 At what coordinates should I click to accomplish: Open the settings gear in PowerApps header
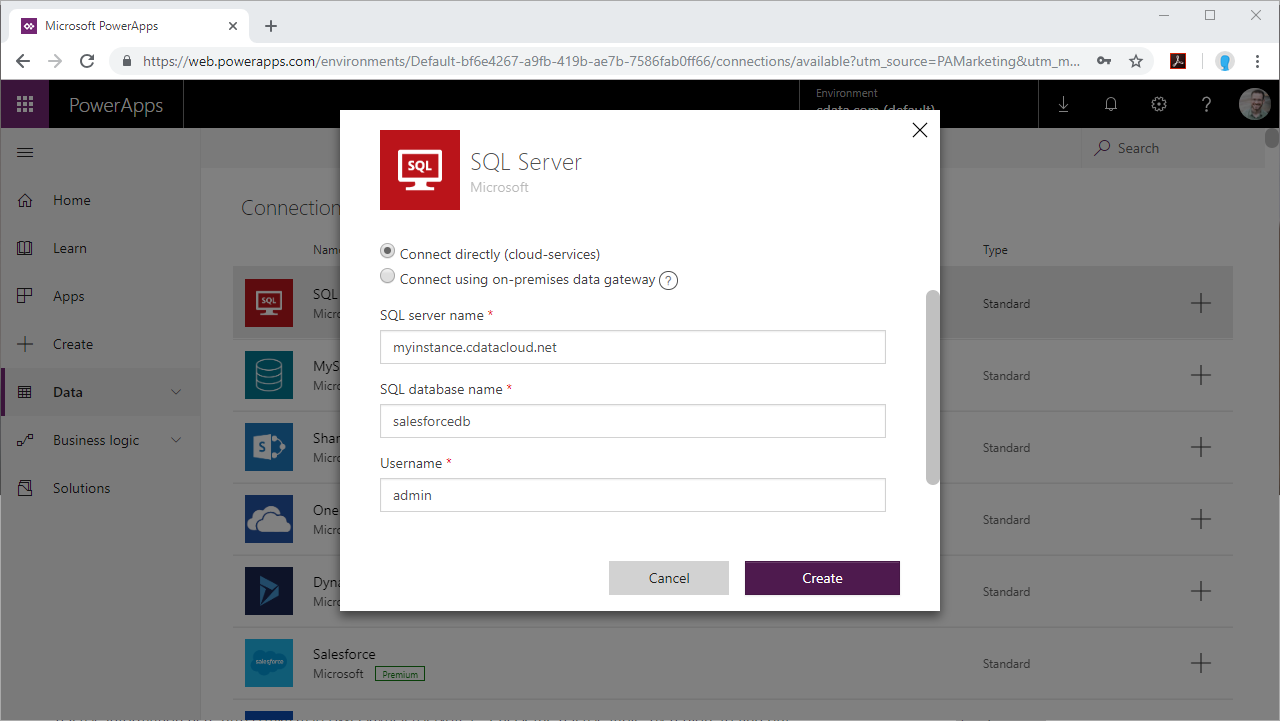pos(1159,104)
